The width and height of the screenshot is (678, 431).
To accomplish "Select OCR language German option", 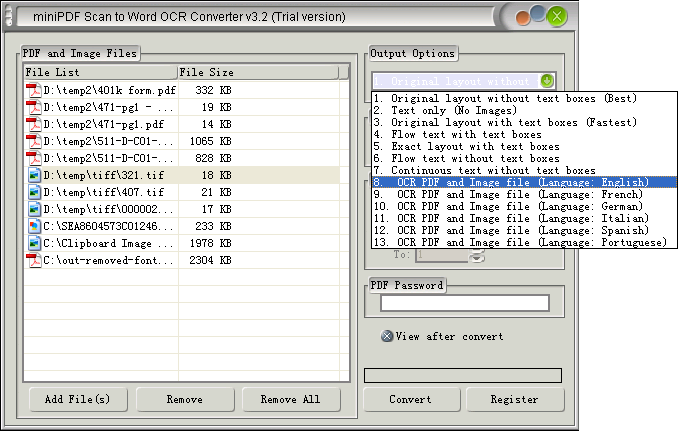I will 524,207.
